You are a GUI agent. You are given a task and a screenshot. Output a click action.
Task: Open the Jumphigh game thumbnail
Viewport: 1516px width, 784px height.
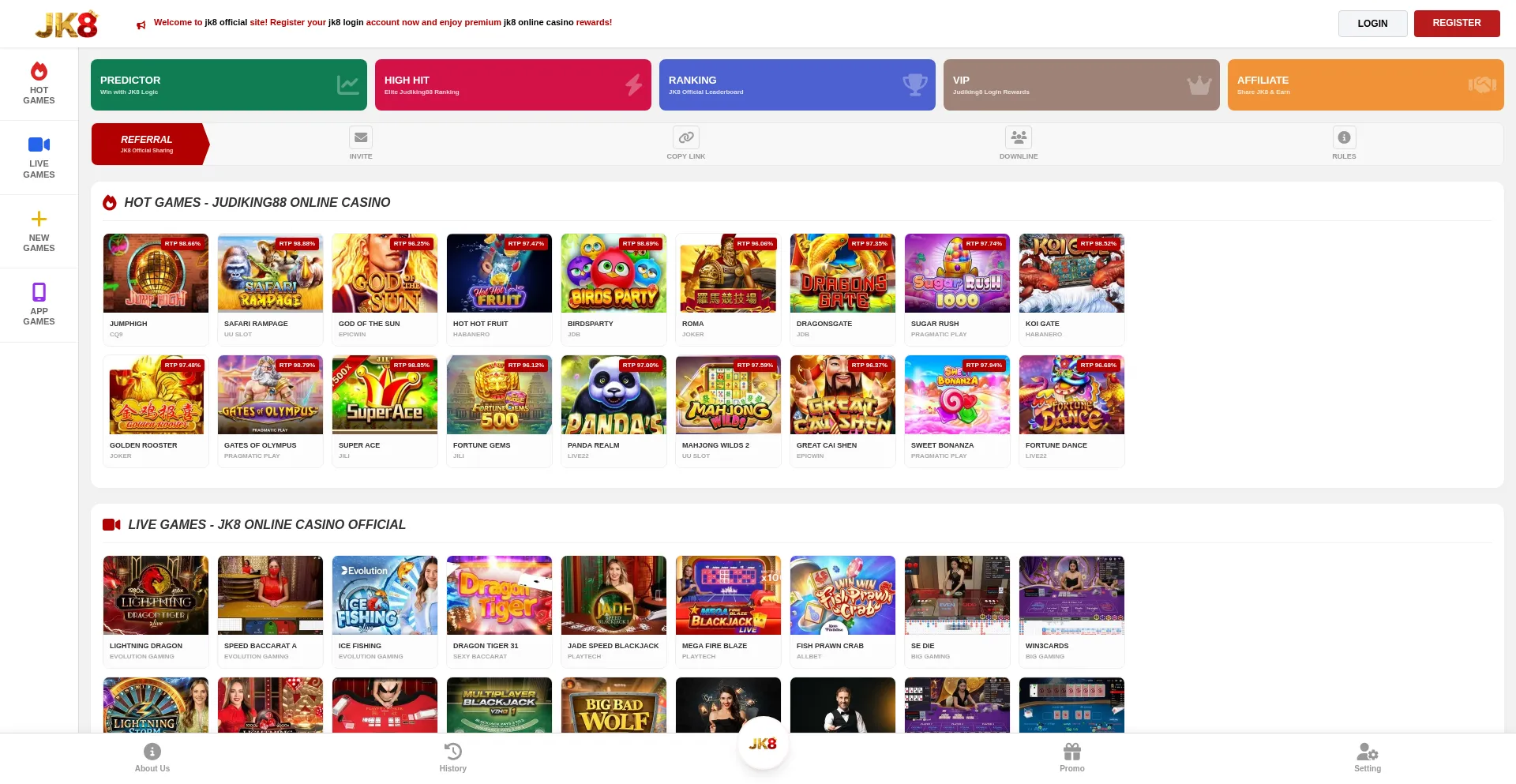[156, 273]
